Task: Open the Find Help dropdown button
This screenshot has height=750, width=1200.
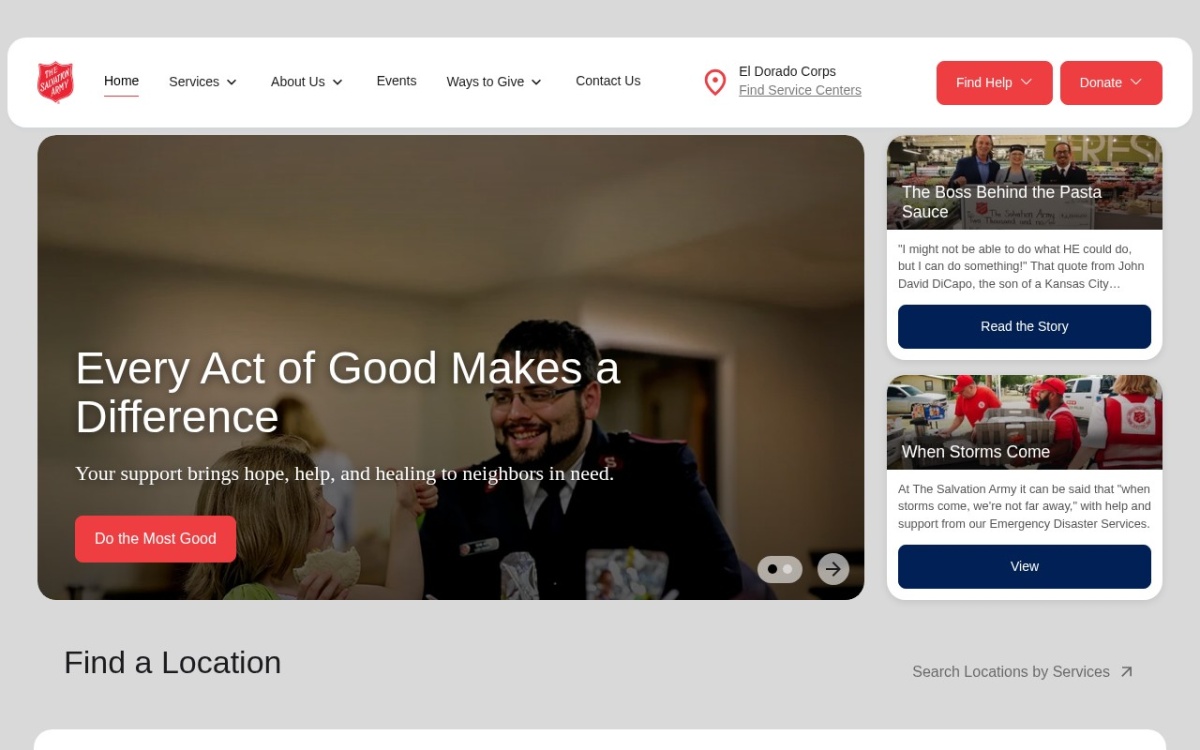Action: coord(994,83)
